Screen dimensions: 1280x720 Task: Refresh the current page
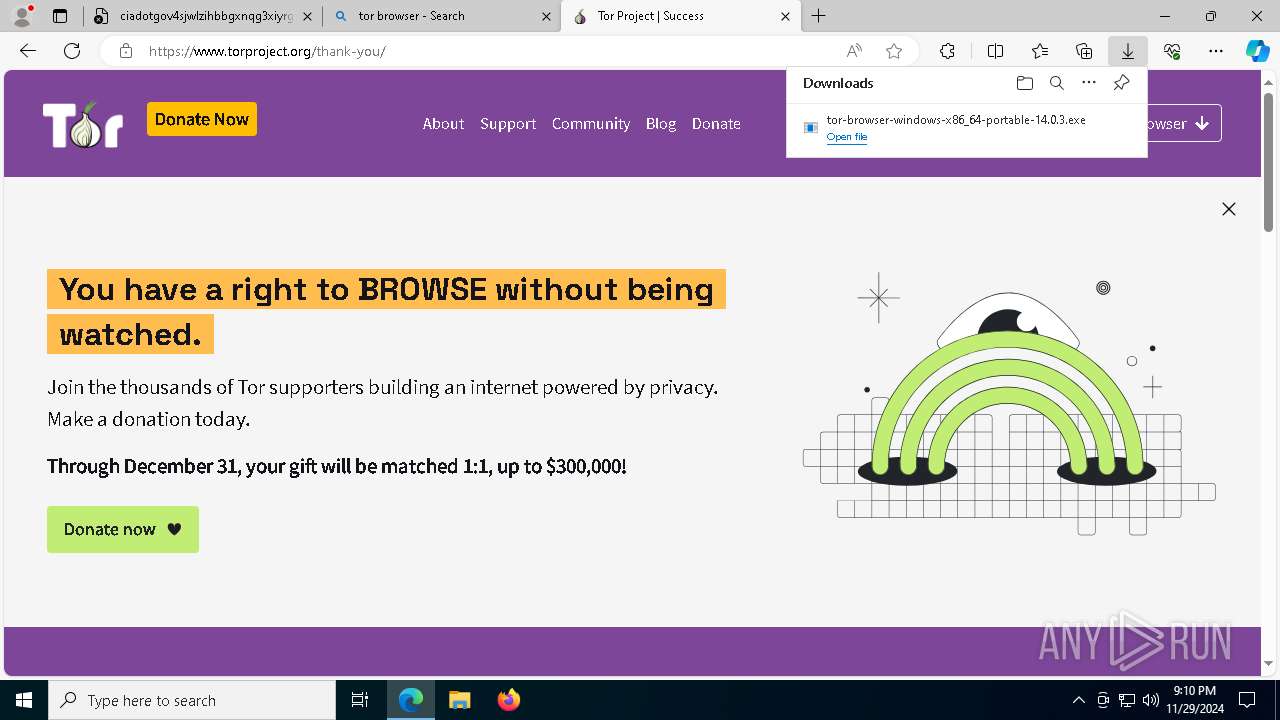tap(72, 51)
